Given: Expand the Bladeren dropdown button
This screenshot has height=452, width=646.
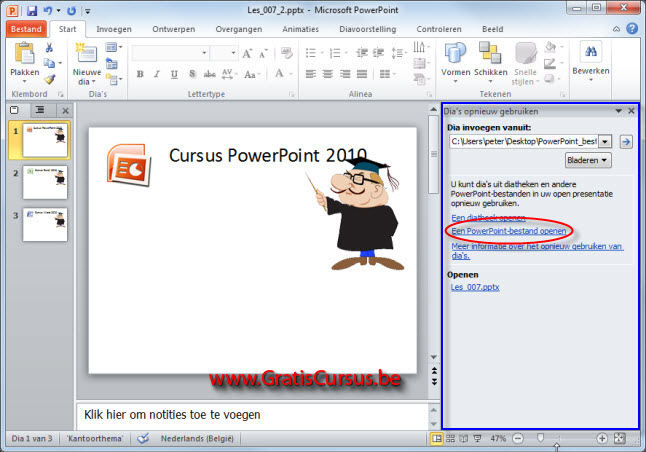Looking at the screenshot, I should tap(588, 160).
